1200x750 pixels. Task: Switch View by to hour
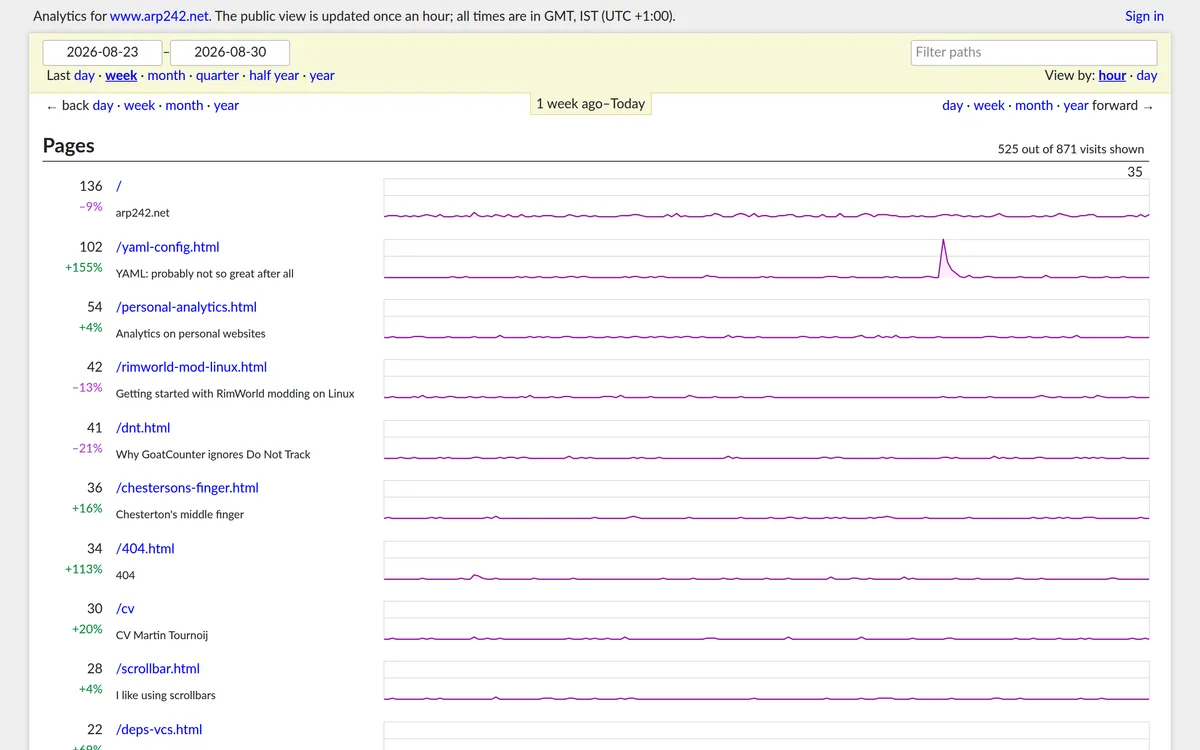[1112, 75]
